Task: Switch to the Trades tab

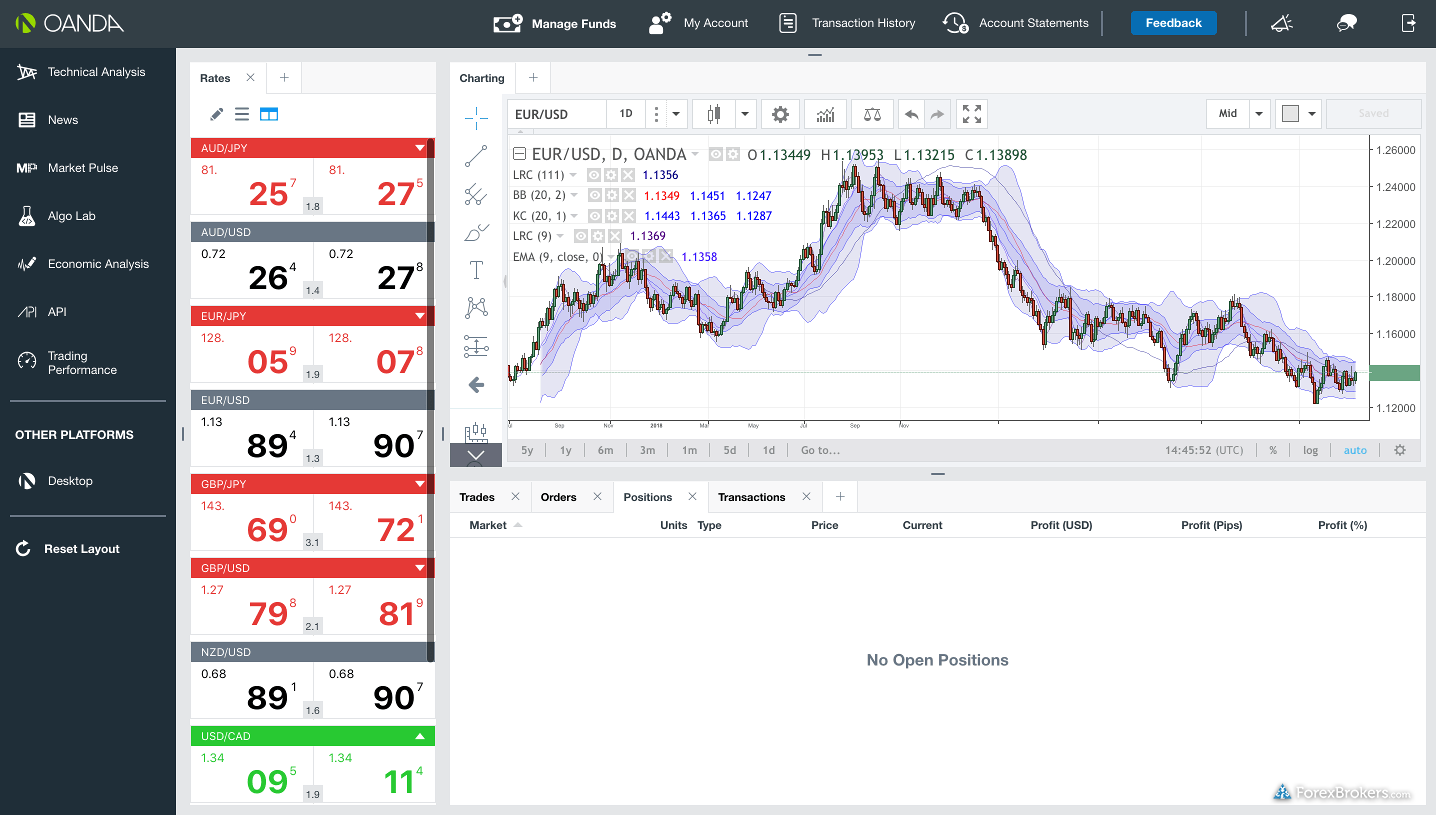Action: pyautogui.click(x=477, y=497)
